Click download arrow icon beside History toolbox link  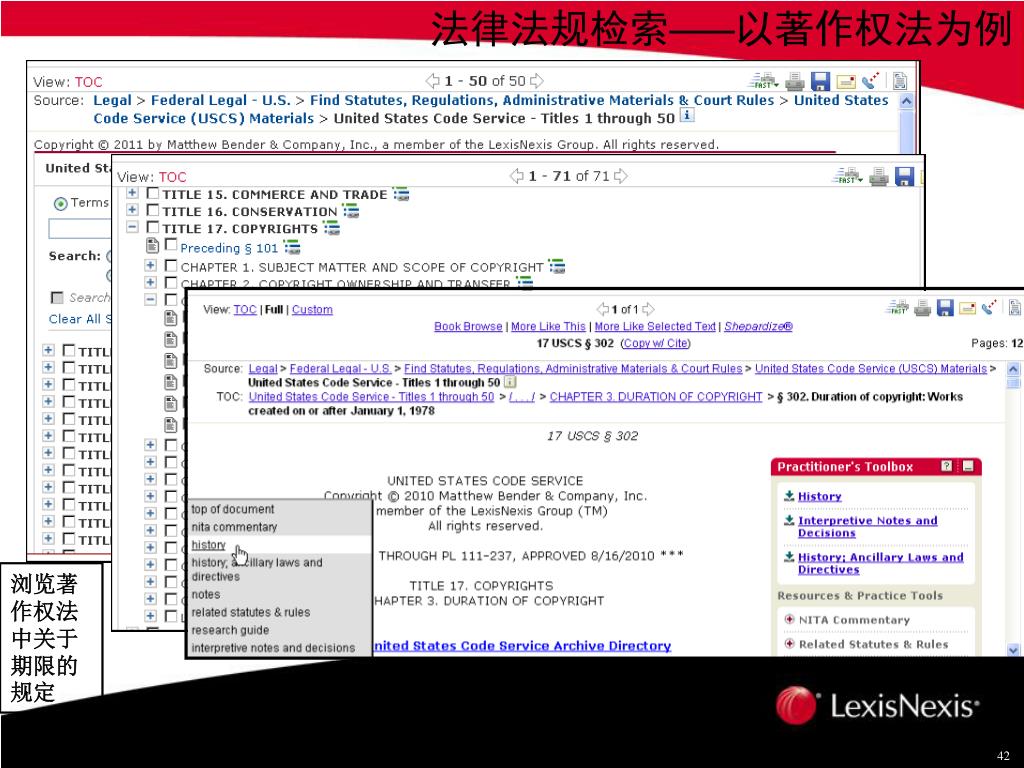[789, 496]
